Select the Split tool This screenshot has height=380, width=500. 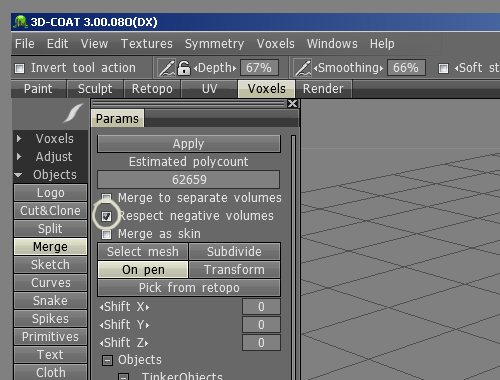tap(50, 229)
